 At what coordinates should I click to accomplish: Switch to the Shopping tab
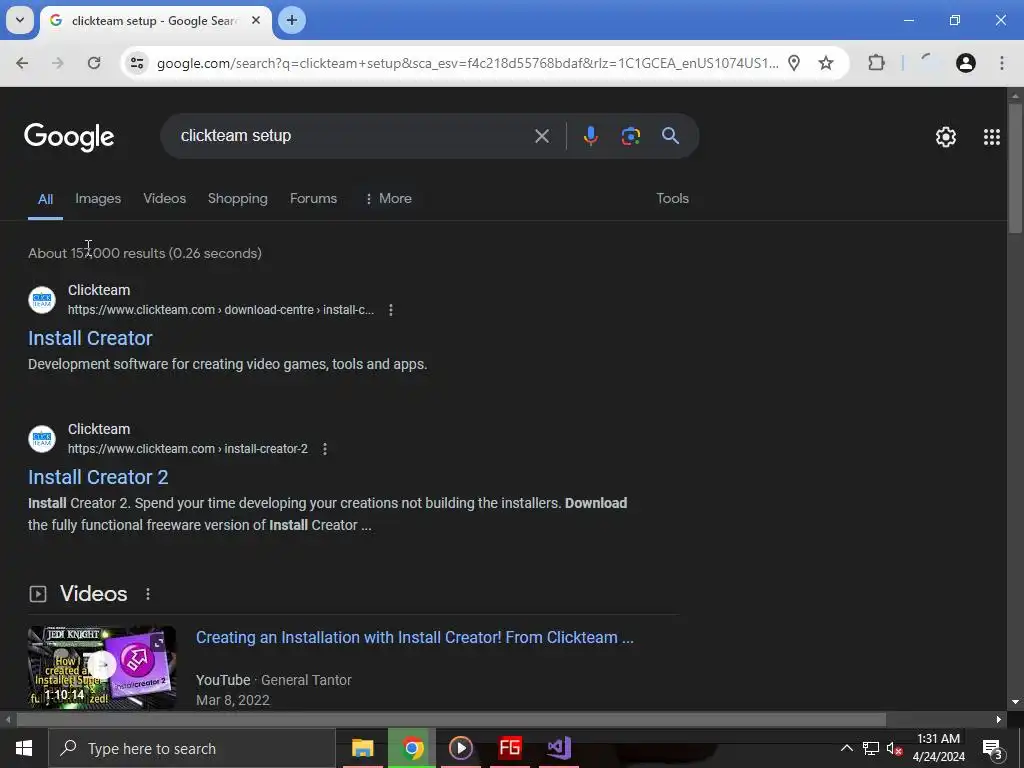tap(238, 199)
